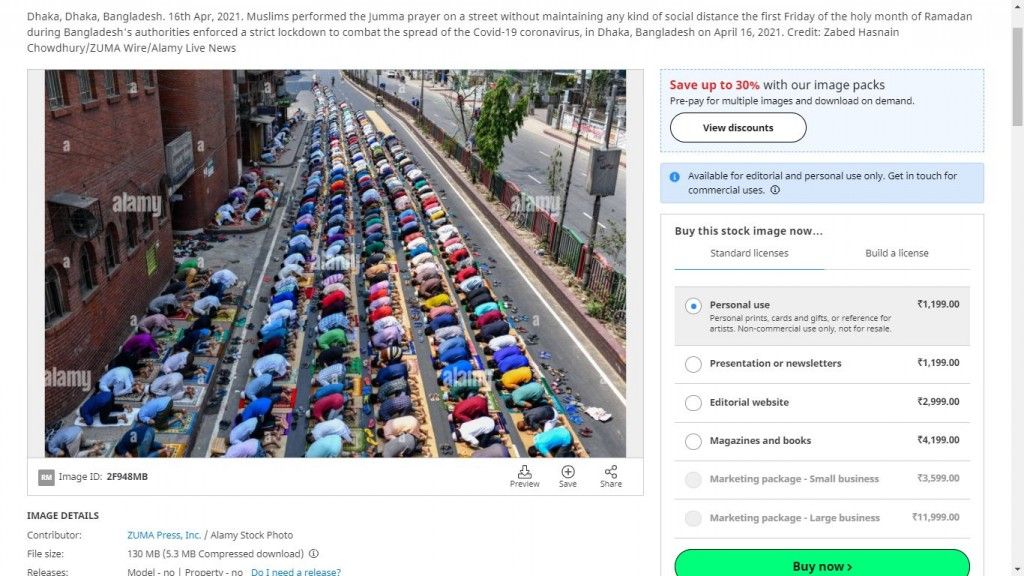Save image with the plus circle icon
The width and height of the screenshot is (1024, 576).
[568, 472]
